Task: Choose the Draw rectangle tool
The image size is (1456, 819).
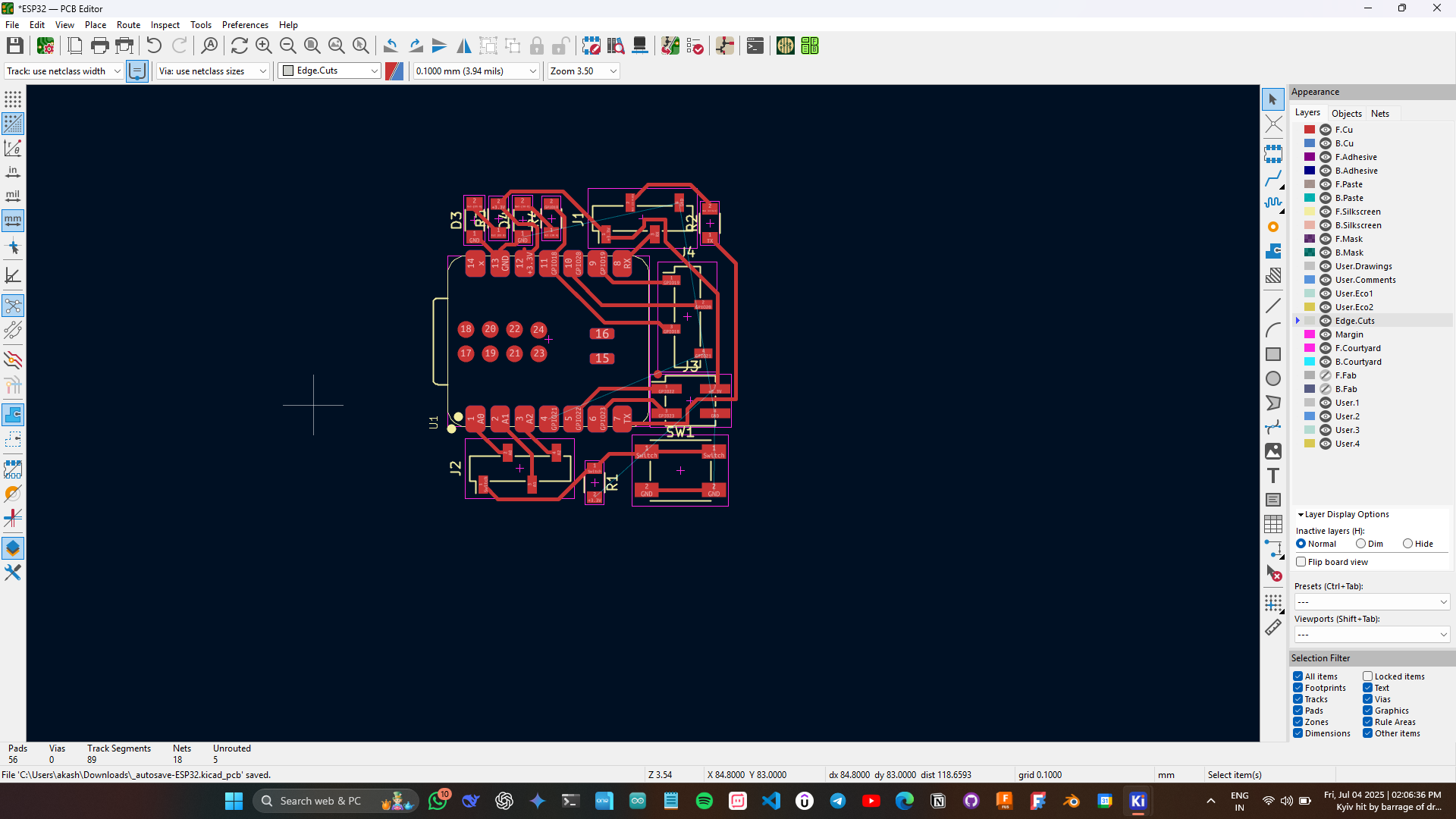Action: click(x=1273, y=354)
